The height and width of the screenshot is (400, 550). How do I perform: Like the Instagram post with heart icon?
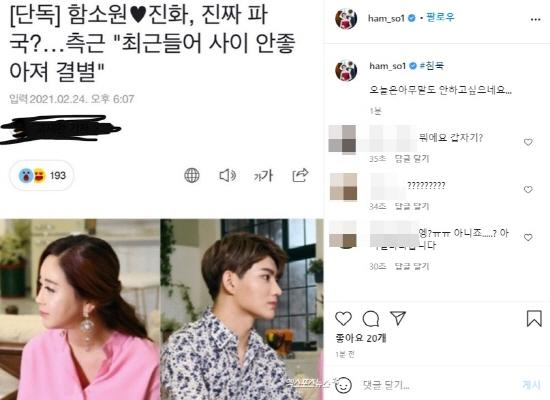343,319
